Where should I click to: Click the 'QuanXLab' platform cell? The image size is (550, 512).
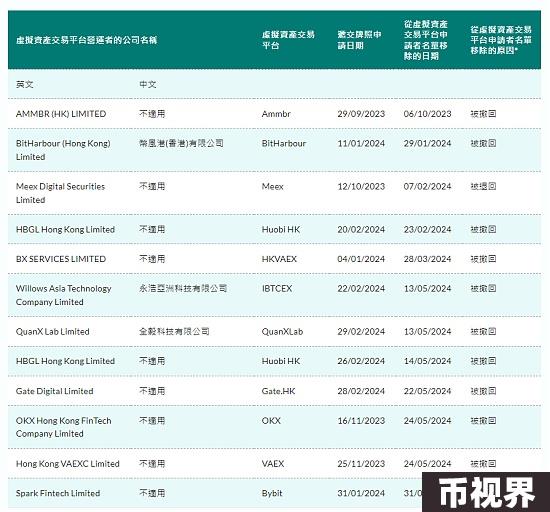(282, 332)
